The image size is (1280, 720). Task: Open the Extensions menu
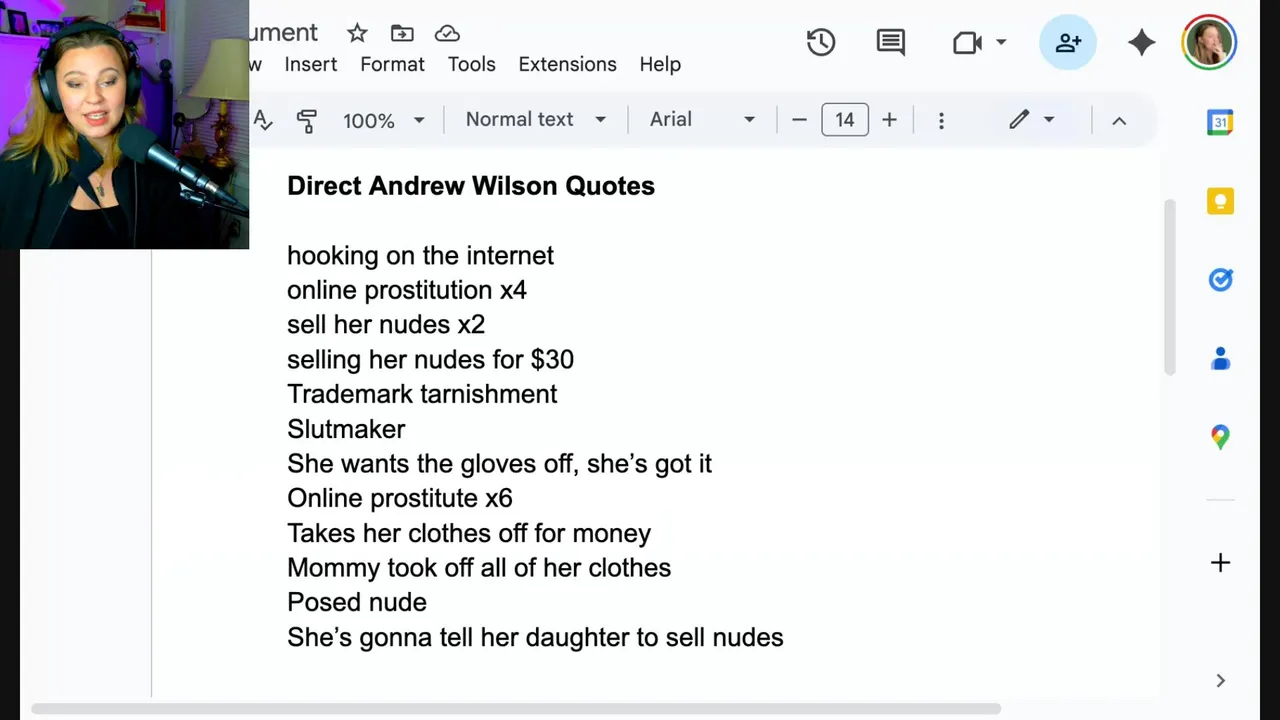tap(567, 64)
